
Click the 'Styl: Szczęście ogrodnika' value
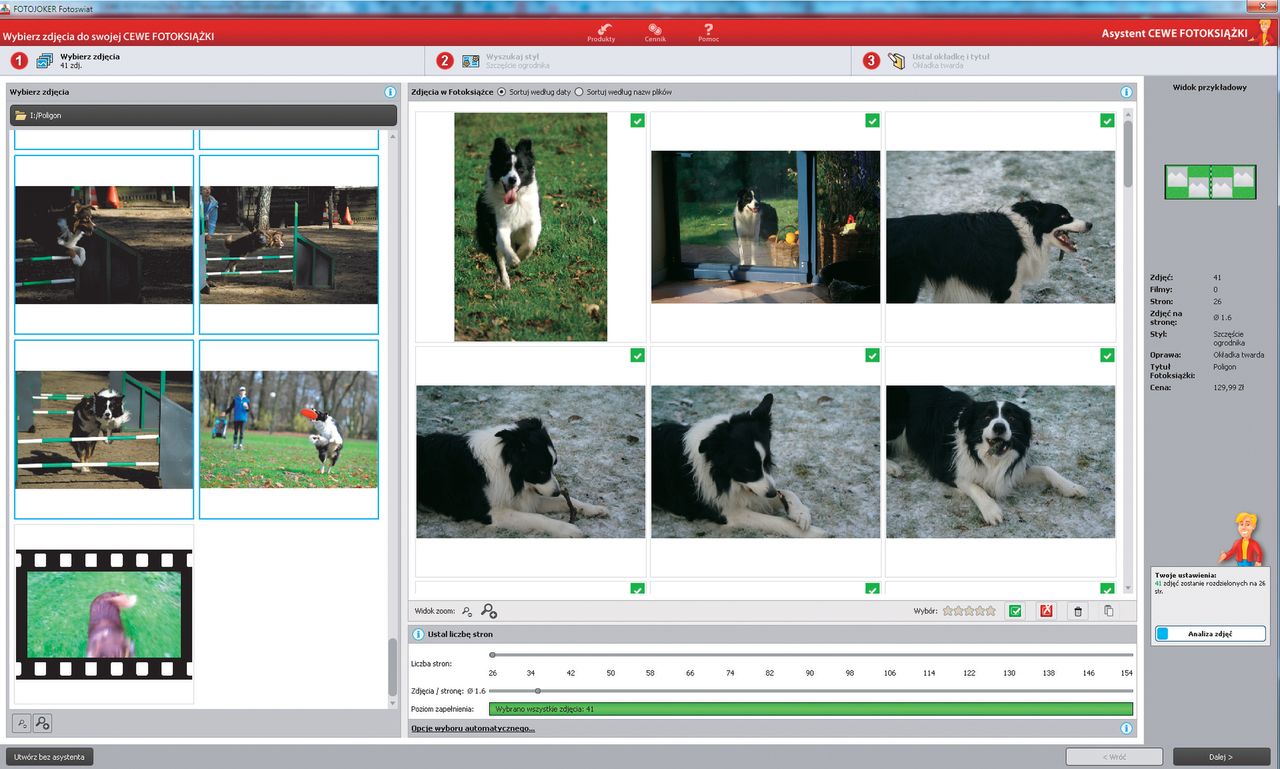[x=1229, y=338]
